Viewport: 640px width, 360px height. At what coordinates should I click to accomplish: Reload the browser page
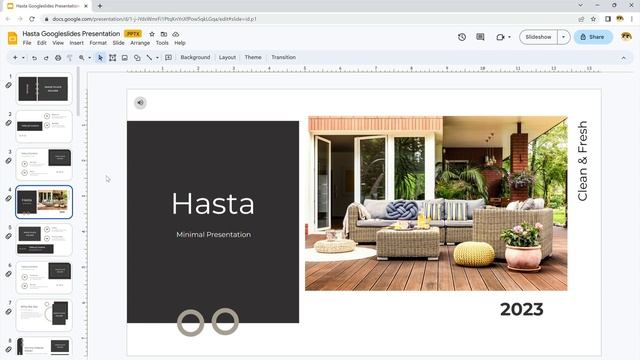[x=32, y=19]
